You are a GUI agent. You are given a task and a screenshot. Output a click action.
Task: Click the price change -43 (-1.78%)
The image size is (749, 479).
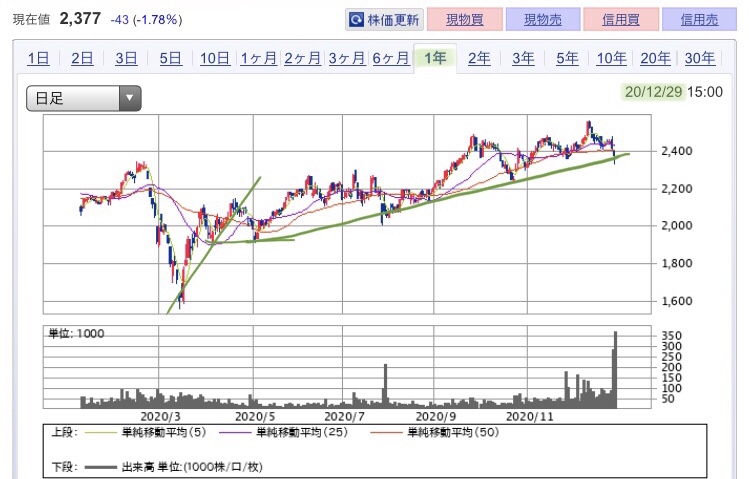[146, 20]
